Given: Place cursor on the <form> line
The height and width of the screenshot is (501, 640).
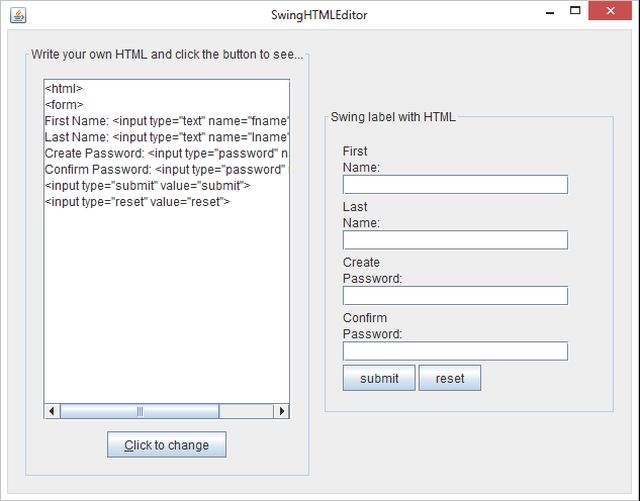Looking at the screenshot, I should point(64,105).
